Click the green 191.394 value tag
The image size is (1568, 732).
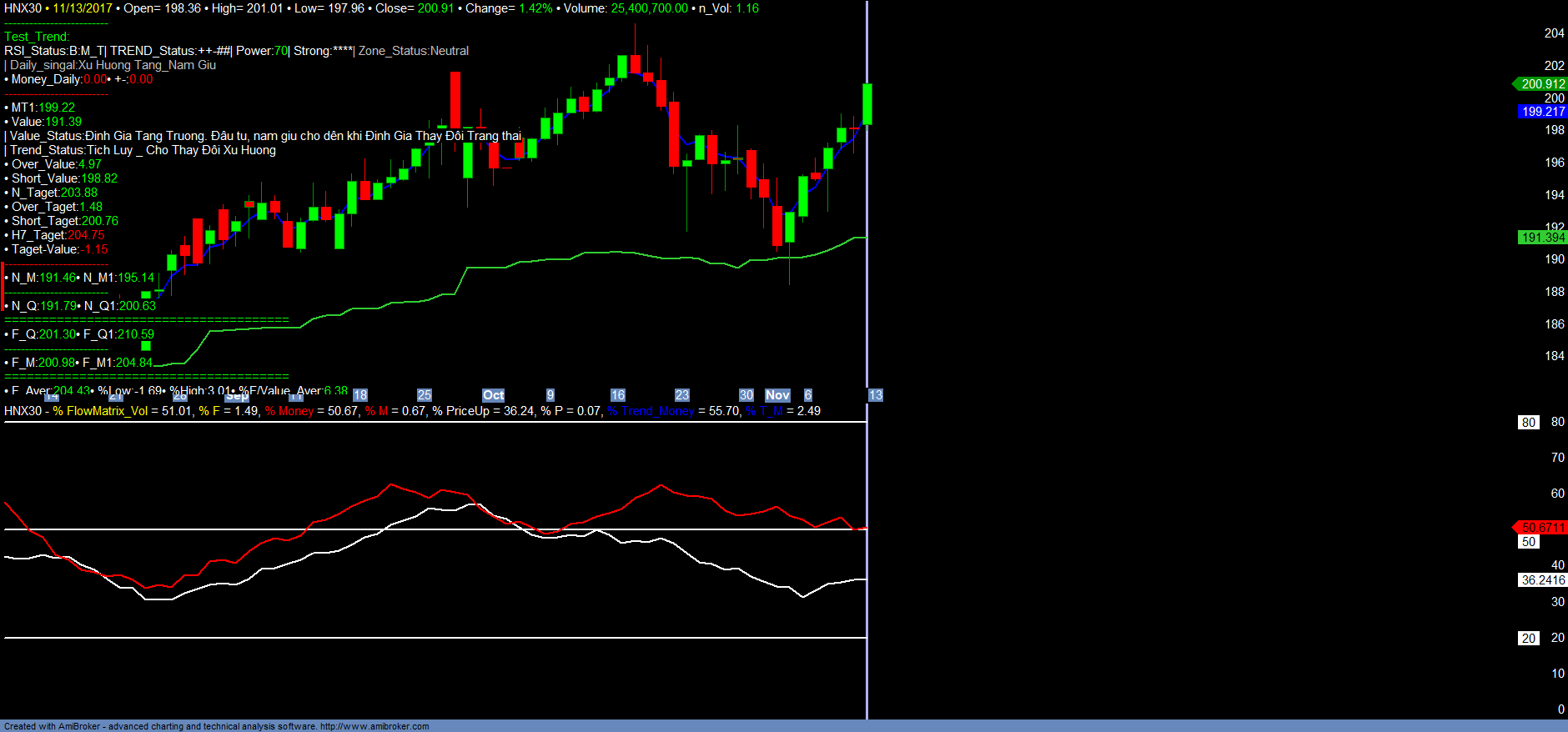[x=1542, y=238]
